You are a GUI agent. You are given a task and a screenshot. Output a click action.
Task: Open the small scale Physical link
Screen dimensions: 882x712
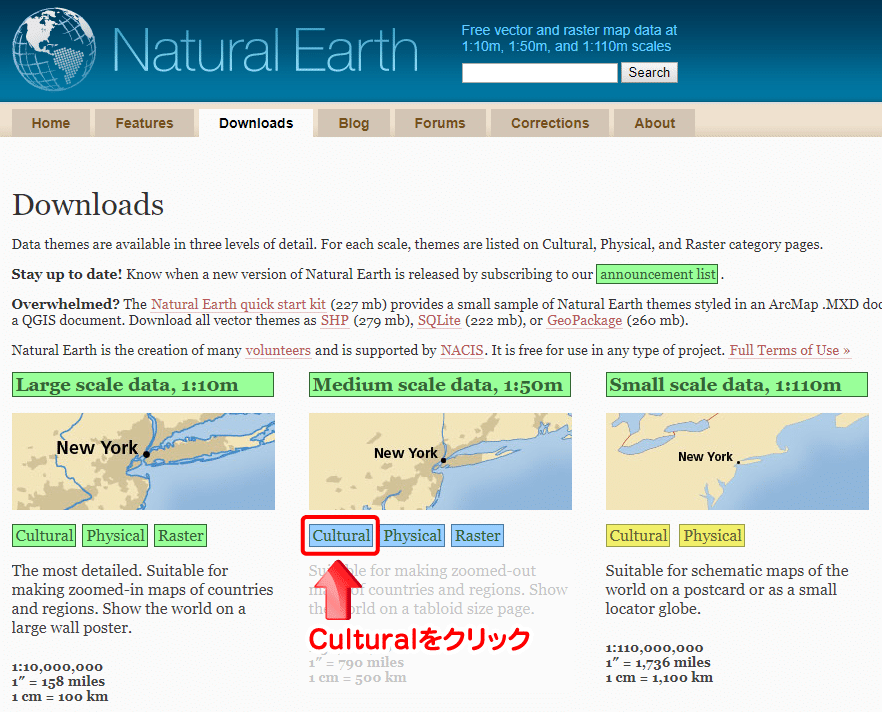[712, 535]
